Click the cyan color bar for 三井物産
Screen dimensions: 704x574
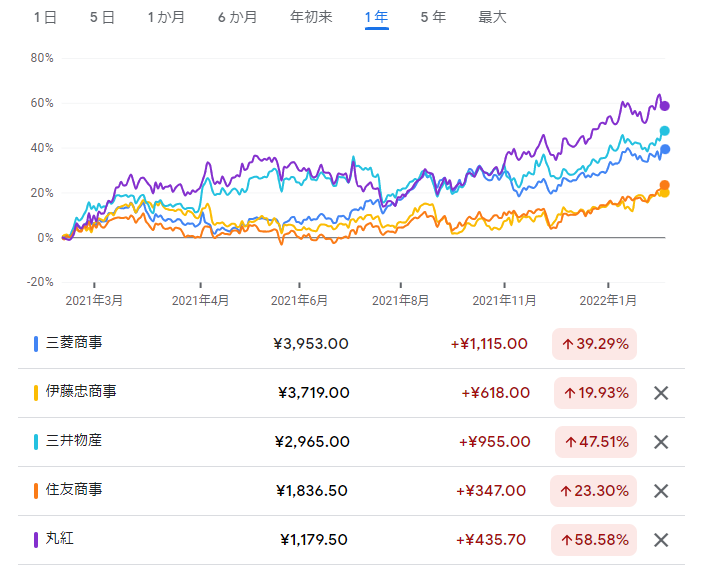click(x=36, y=442)
